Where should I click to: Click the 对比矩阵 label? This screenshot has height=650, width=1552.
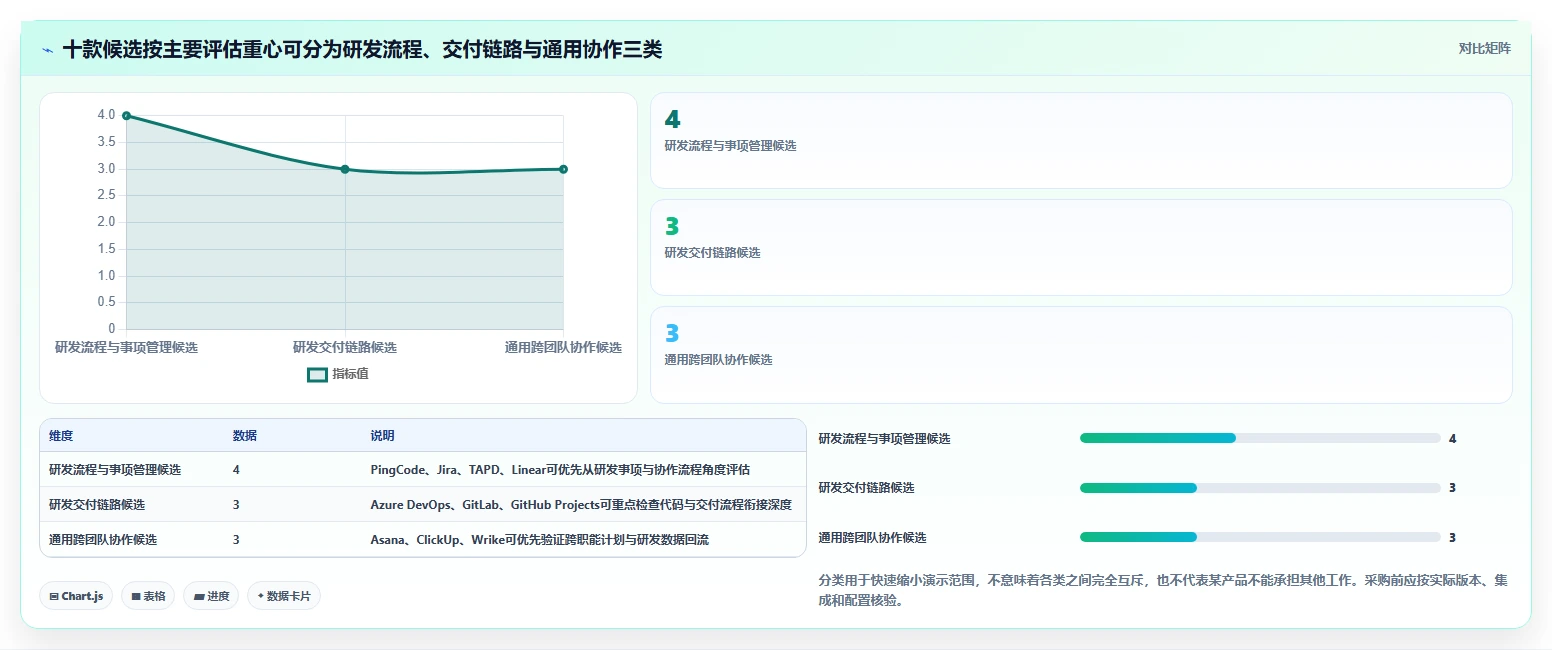[1484, 48]
